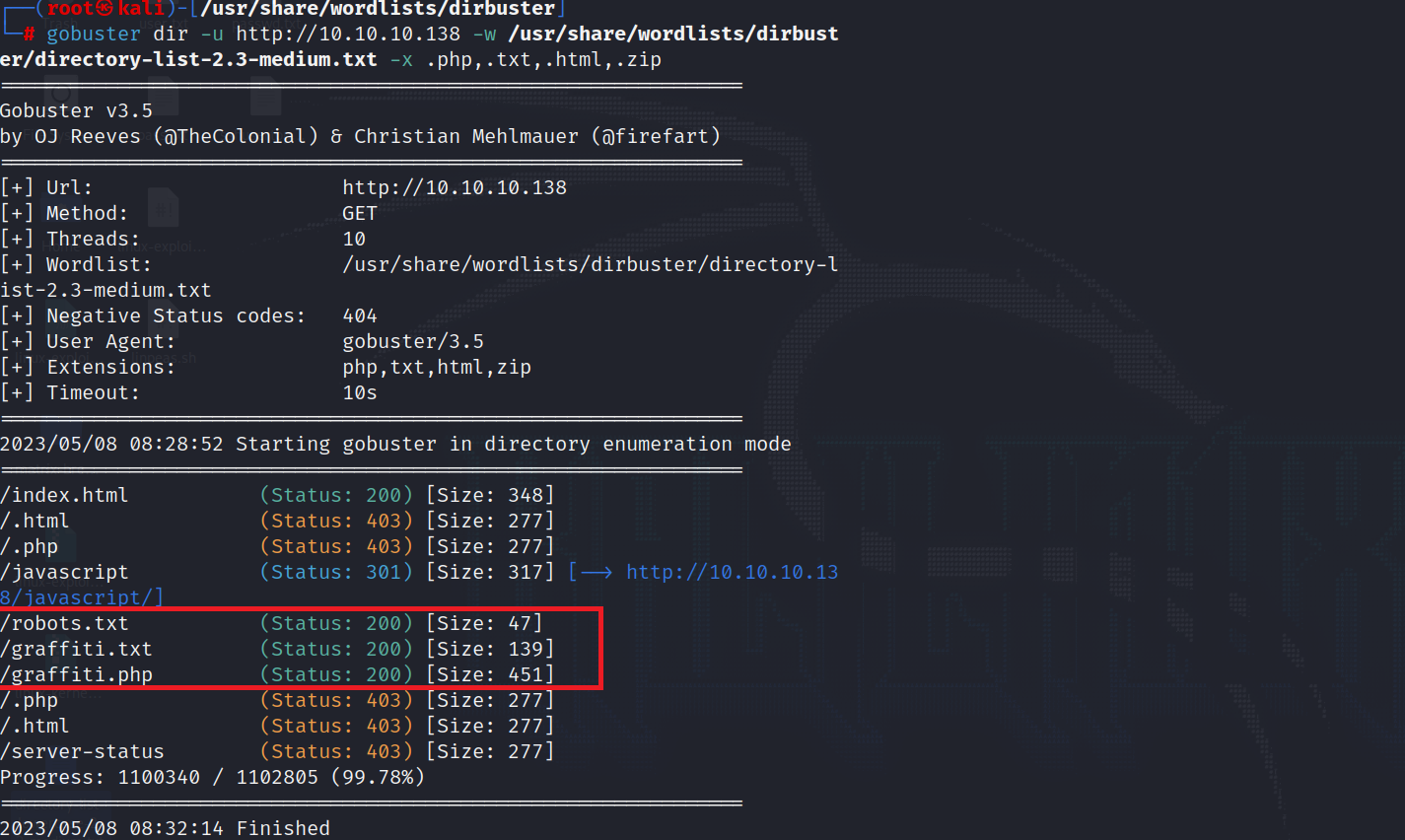Click the Gobuster v3.5 banner text
Image resolution: width=1405 pixels, height=840 pixels.
tap(76, 110)
